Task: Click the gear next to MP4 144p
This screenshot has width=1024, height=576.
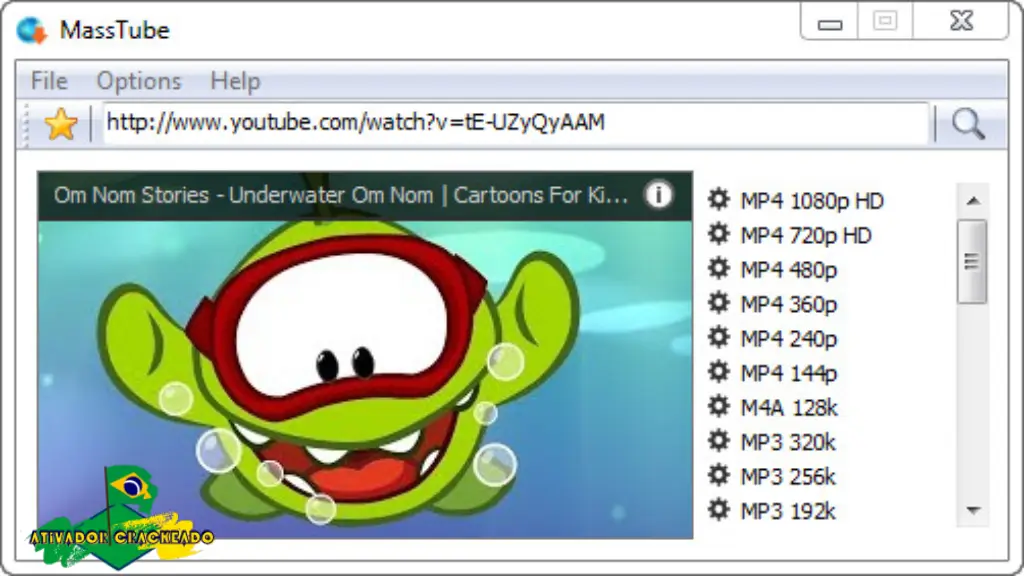Action: (718, 372)
